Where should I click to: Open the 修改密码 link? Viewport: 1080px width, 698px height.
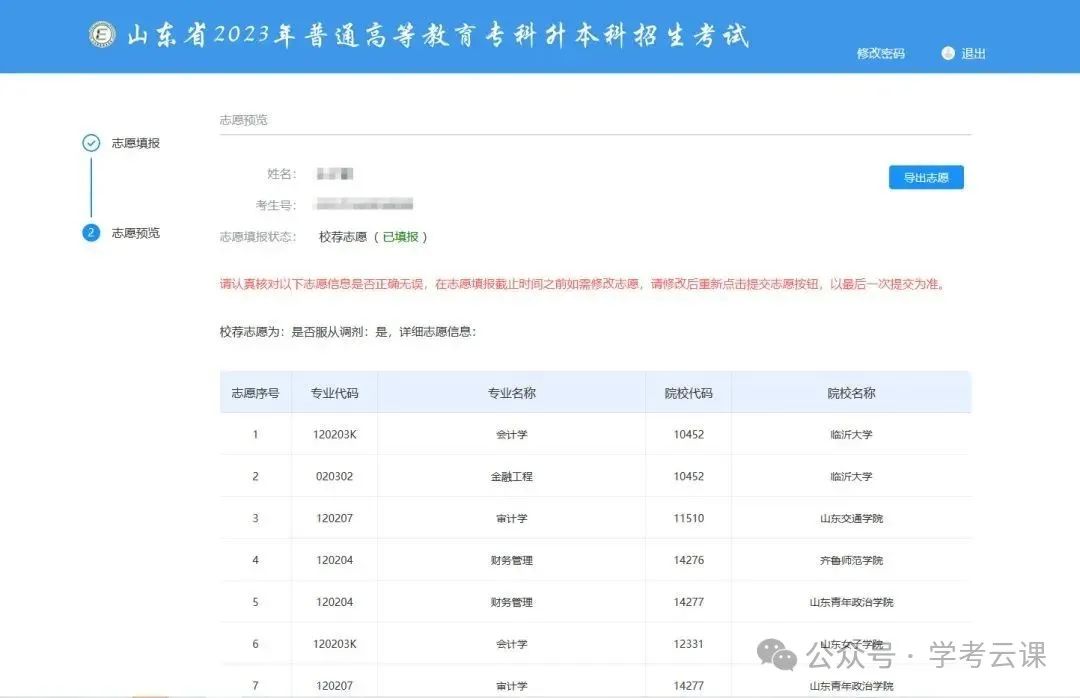click(880, 54)
